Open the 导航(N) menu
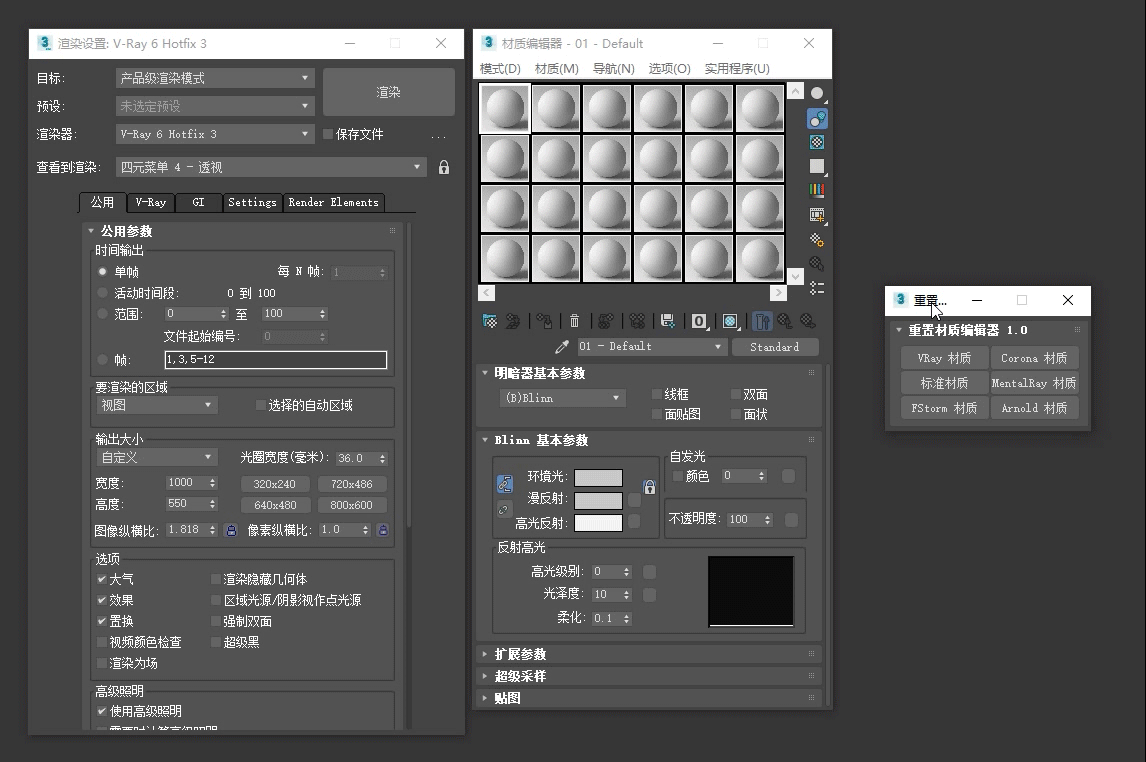The width and height of the screenshot is (1146, 762). coord(613,69)
